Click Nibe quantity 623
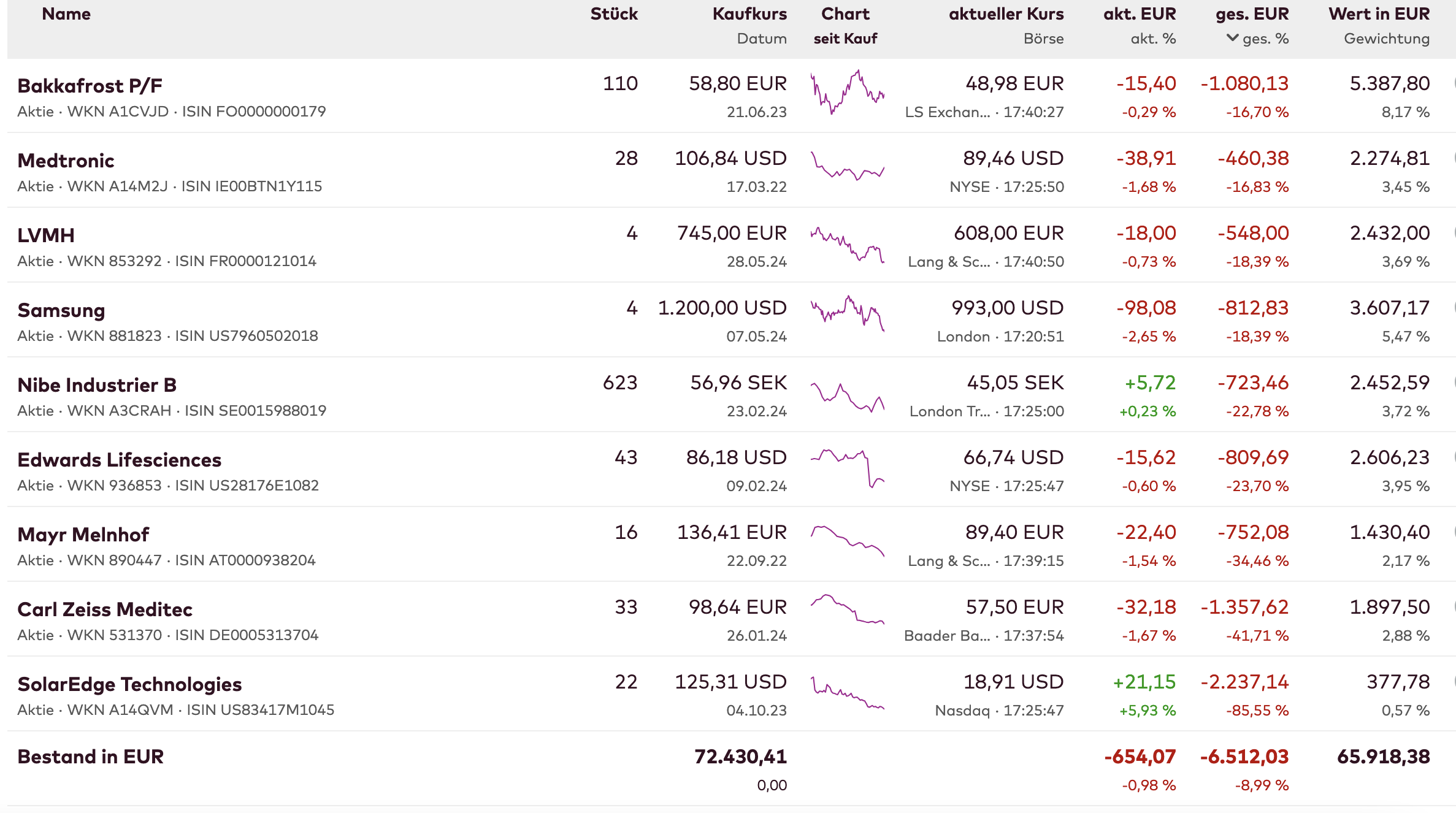 [x=620, y=383]
